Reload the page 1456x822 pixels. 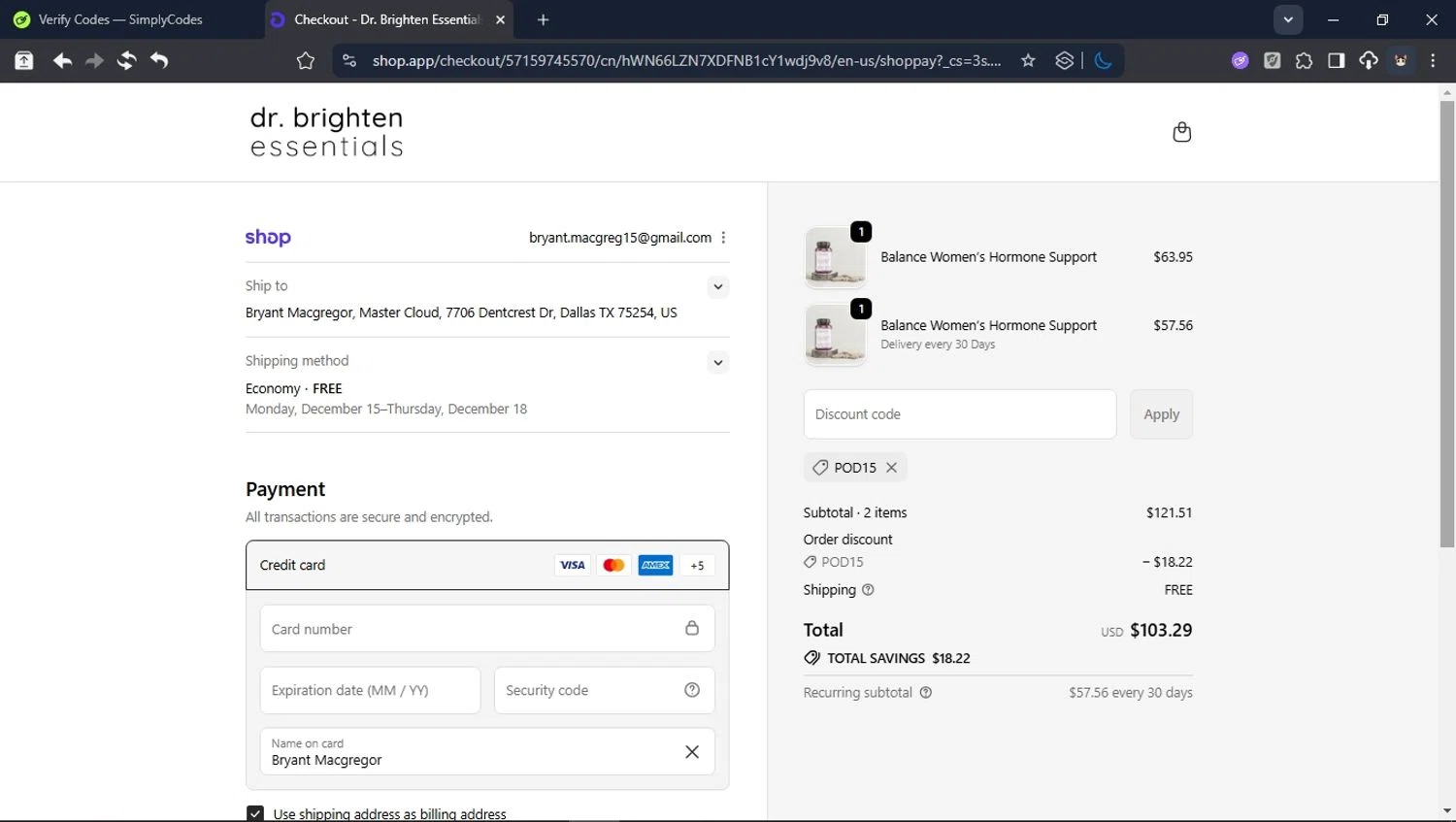126,60
